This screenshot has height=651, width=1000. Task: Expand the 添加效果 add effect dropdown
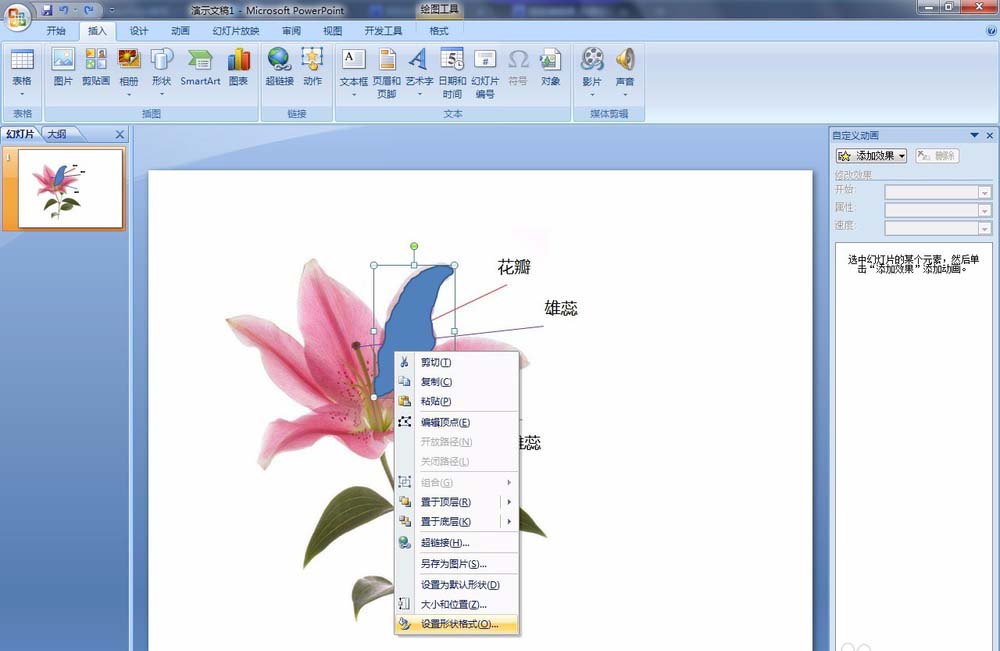click(872, 156)
